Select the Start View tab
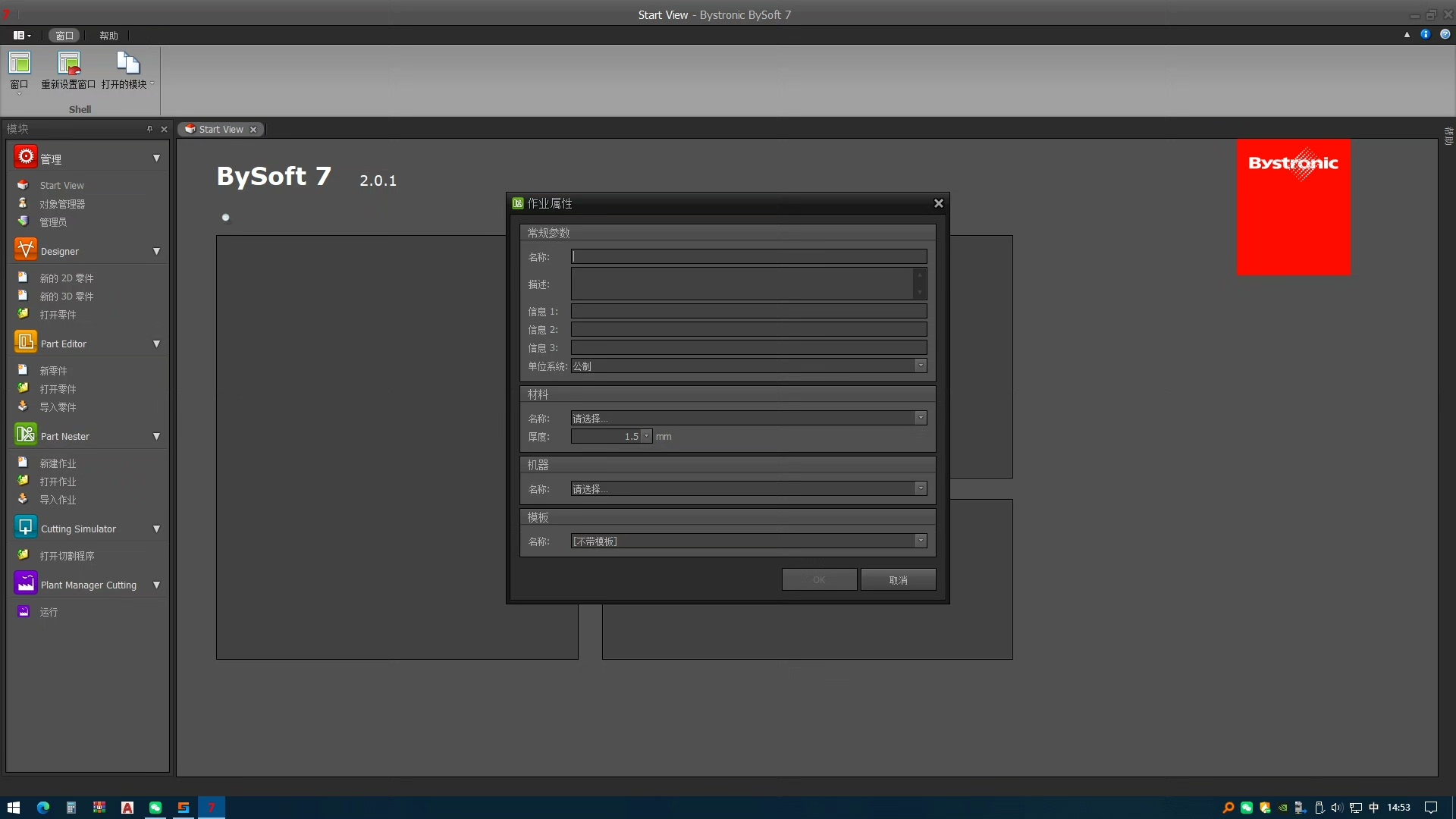Image resolution: width=1456 pixels, height=819 pixels. (220, 129)
